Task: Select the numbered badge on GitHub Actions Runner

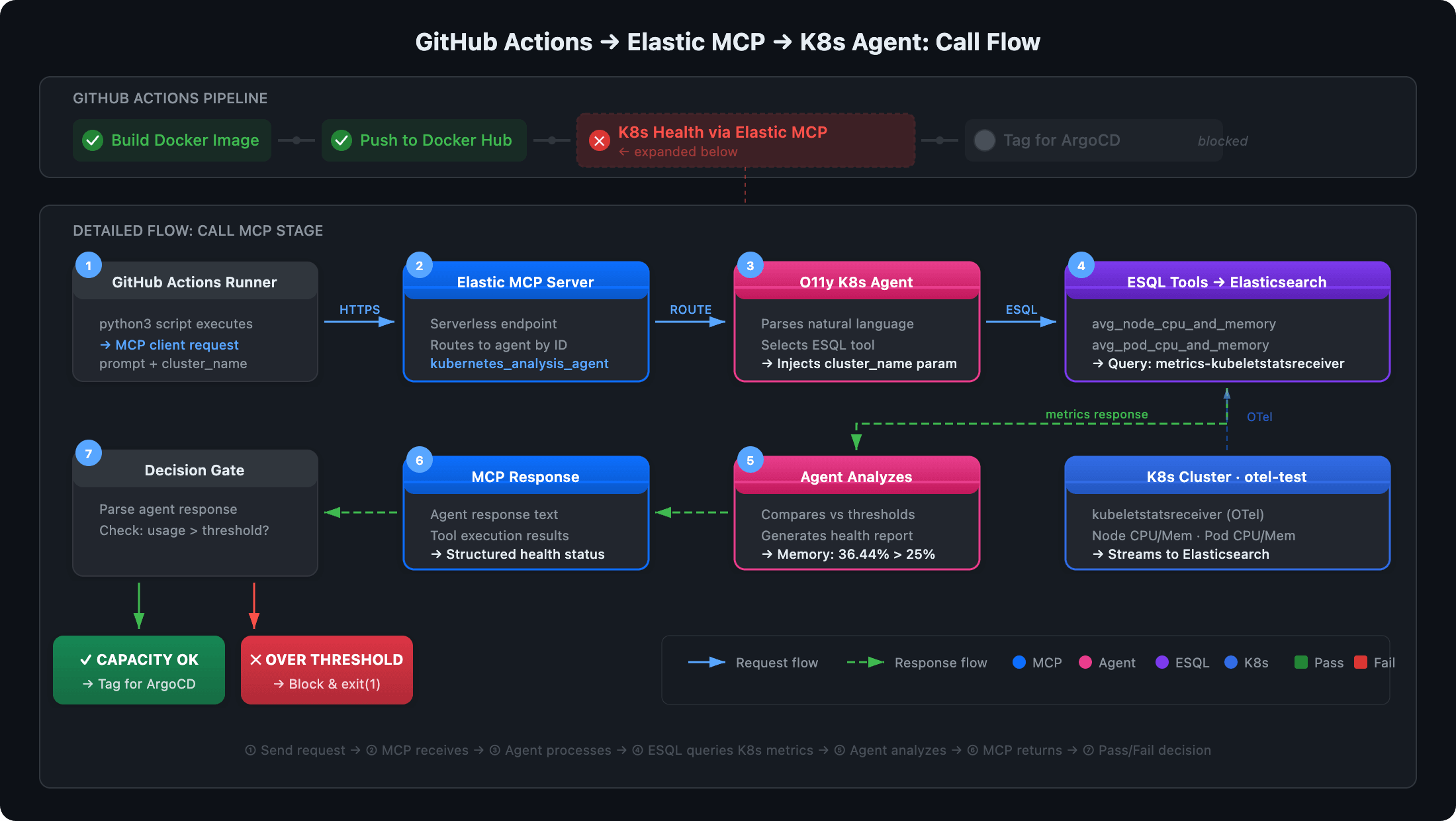Action: coord(87,265)
